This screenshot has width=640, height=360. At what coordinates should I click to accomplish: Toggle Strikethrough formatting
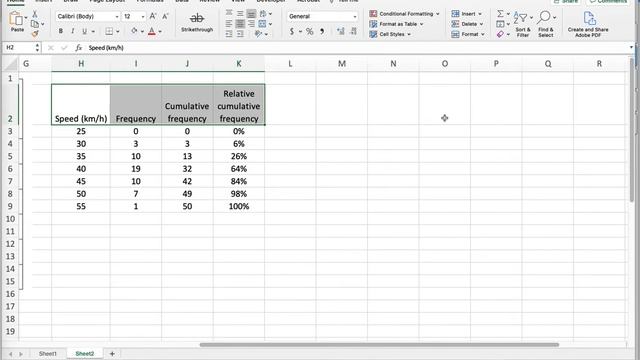[197, 22]
